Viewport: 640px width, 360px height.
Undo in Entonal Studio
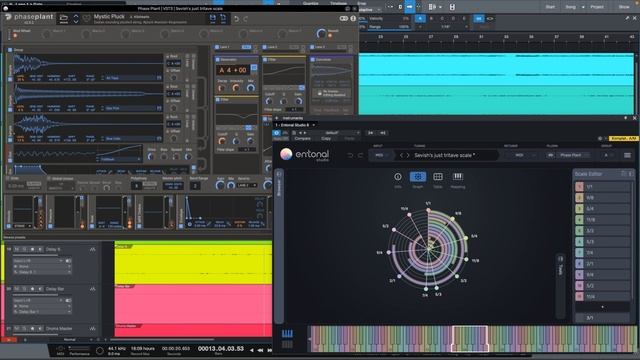click(350, 155)
